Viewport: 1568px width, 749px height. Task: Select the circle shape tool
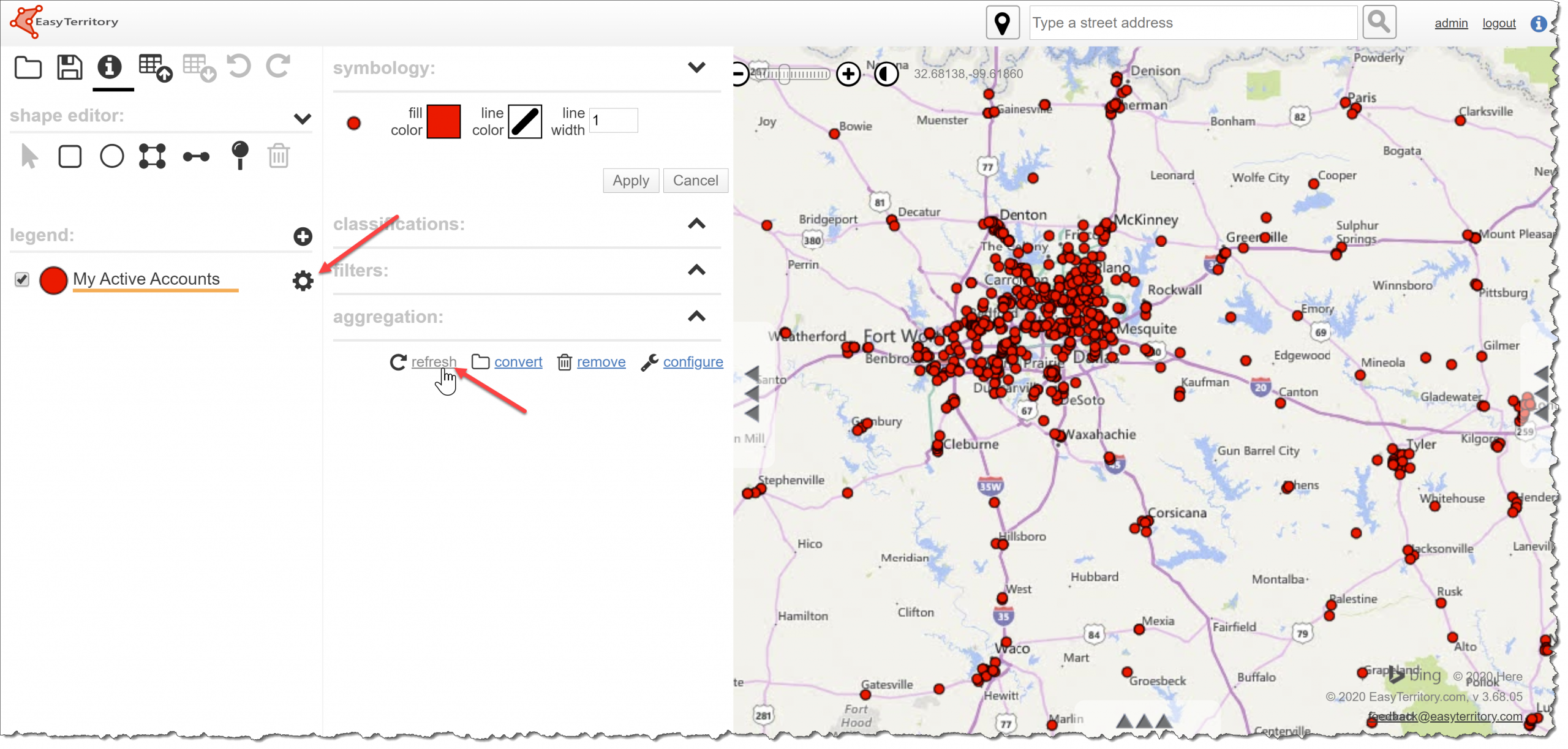(111, 156)
